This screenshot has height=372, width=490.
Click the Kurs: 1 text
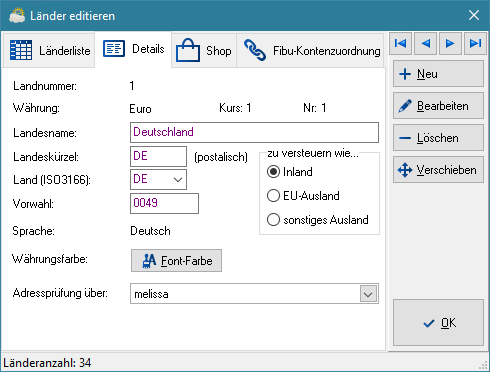(x=235, y=108)
